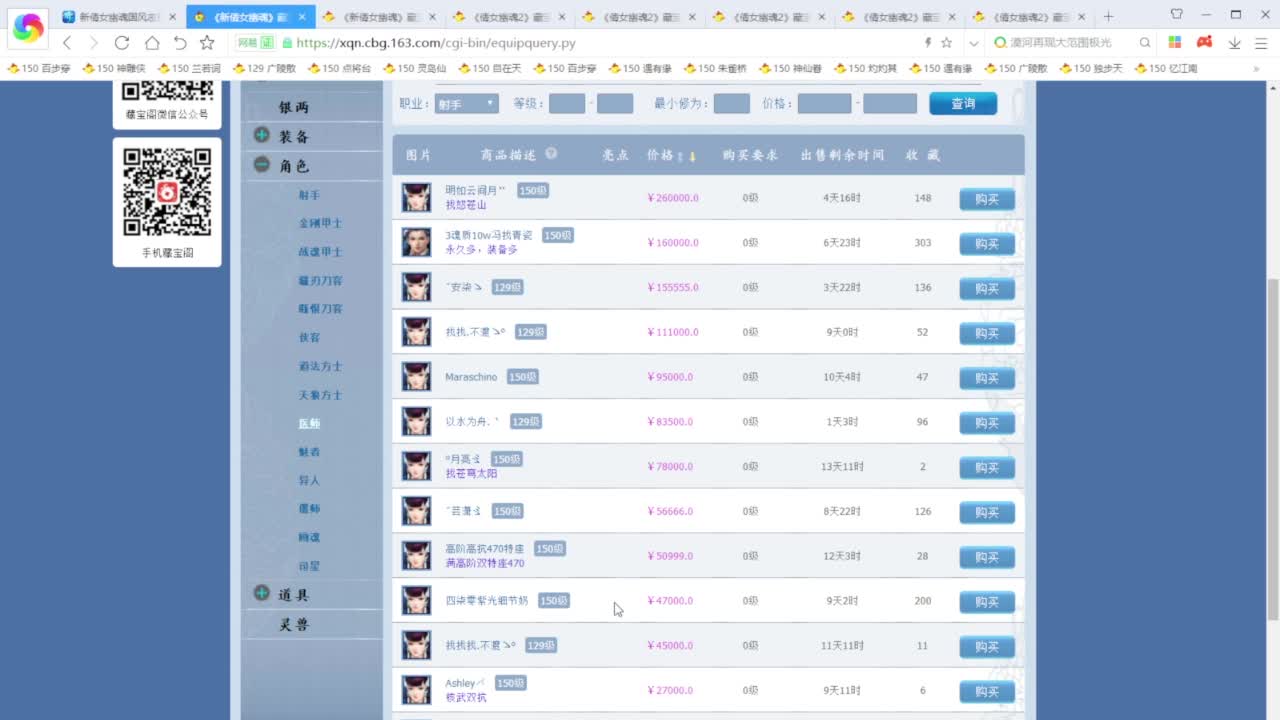The height and width of the screenshot is (720, 1280).
Task: Expand the 道具 category in sidebar
Action: 262,594
